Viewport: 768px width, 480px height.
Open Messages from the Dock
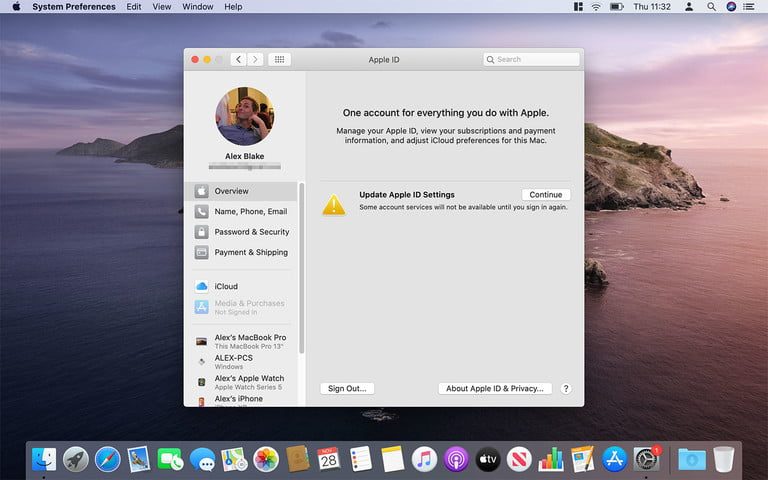click(x=202, y=460)
